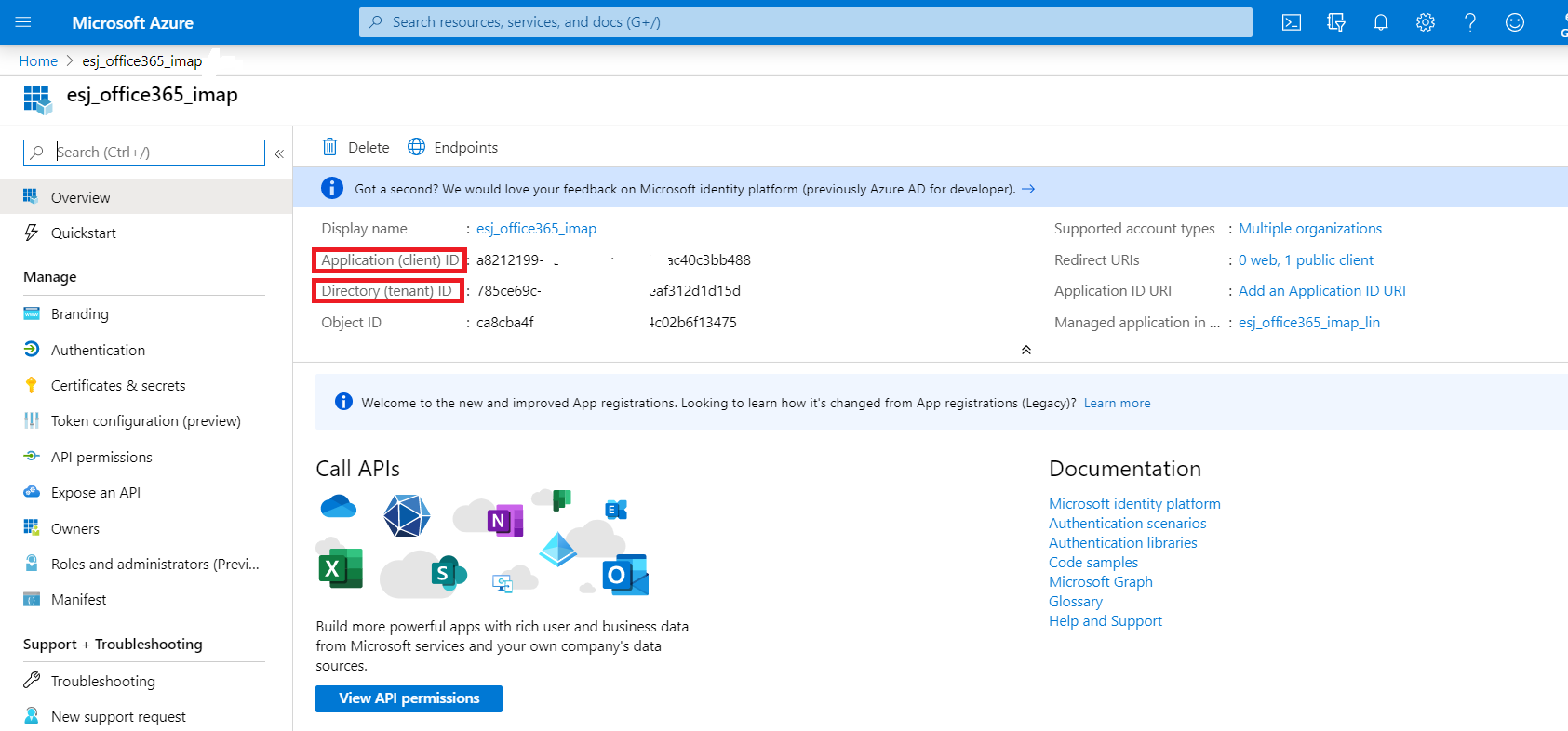1568x731 pixels.
Task: Open the Directory and subscription filter icon
Action: tap(1335, 22)
